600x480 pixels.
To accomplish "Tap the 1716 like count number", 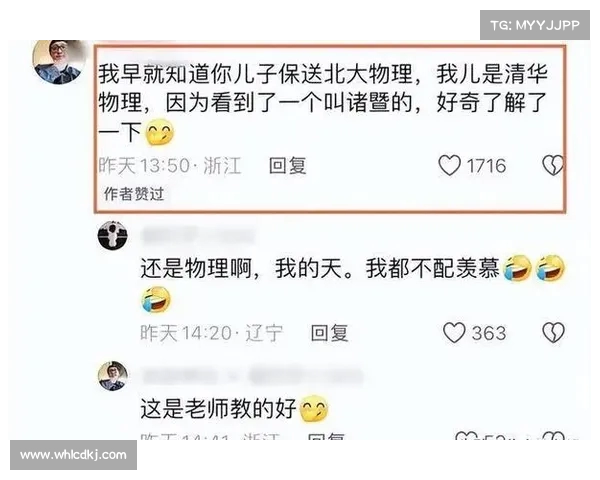I will 486,166.
